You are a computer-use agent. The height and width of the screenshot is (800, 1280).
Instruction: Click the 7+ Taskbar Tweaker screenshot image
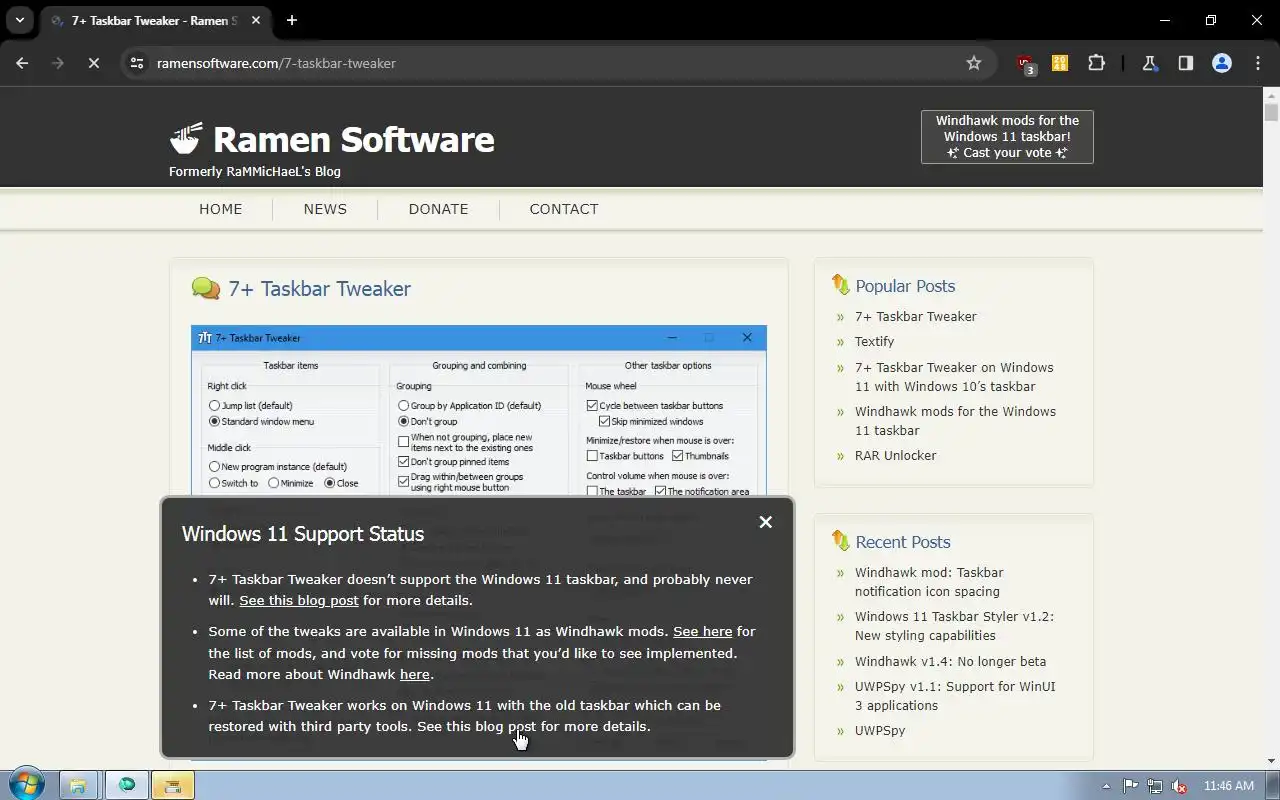pyautogui.click(x=478, y=410)
